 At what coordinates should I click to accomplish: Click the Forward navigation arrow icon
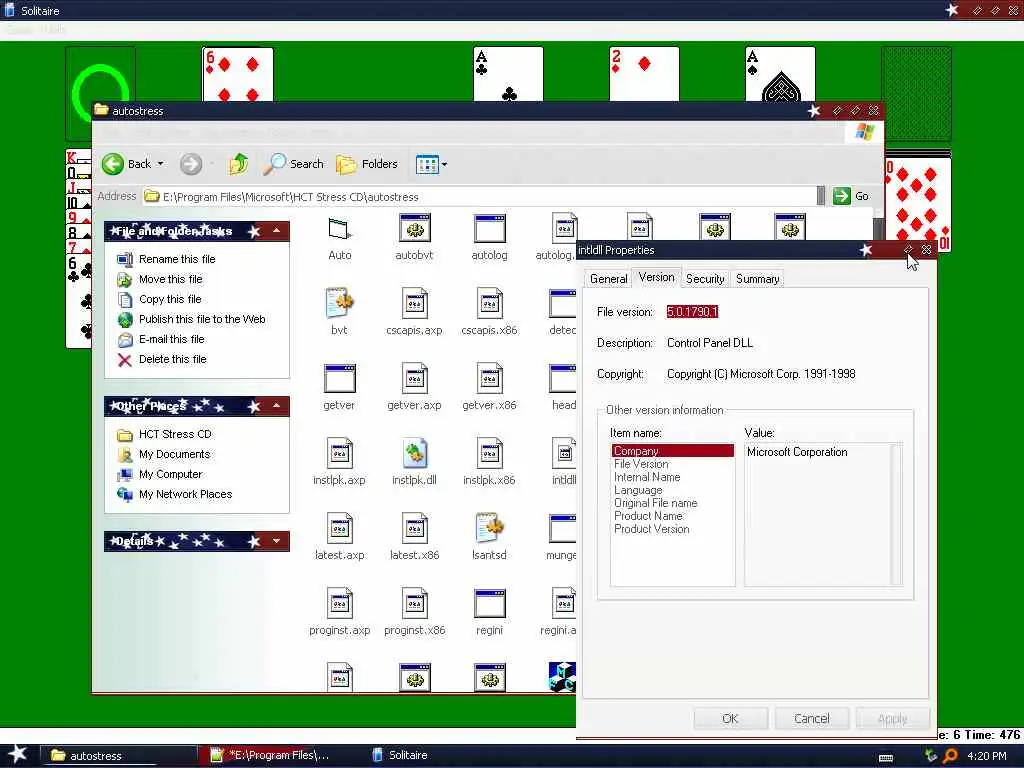click(x=191, y=164)
